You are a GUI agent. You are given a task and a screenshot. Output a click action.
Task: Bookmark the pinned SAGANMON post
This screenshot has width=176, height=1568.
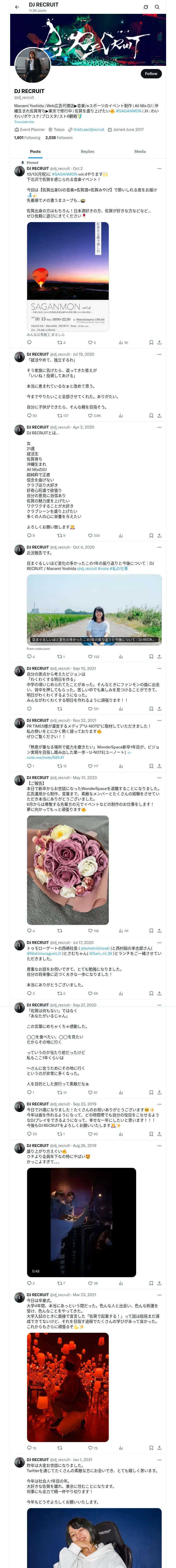tap(150, 343)
